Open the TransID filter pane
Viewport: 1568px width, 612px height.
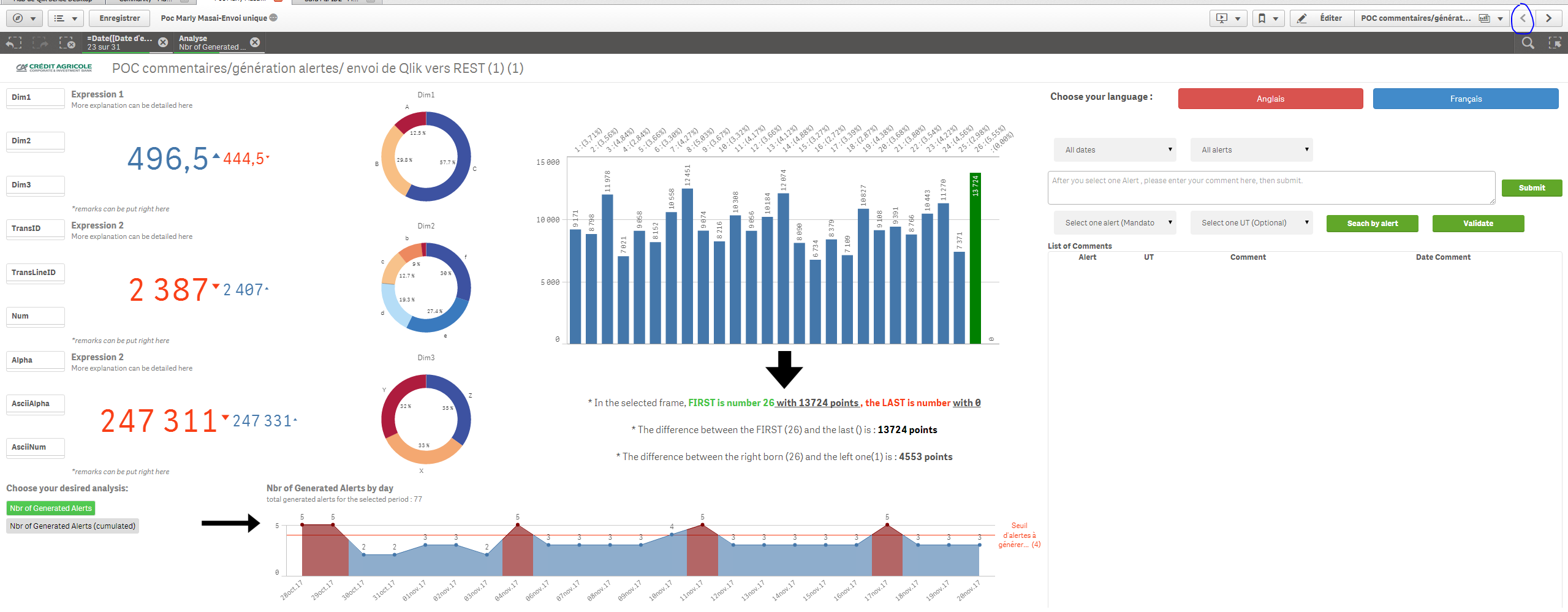pyautogui.click(x=36, y=229)
